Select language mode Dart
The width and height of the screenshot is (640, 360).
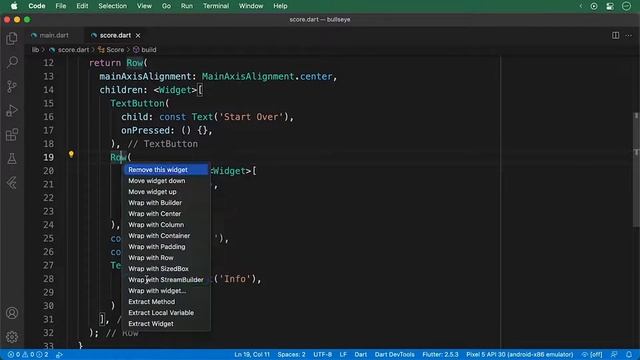(x=360, y=355)
